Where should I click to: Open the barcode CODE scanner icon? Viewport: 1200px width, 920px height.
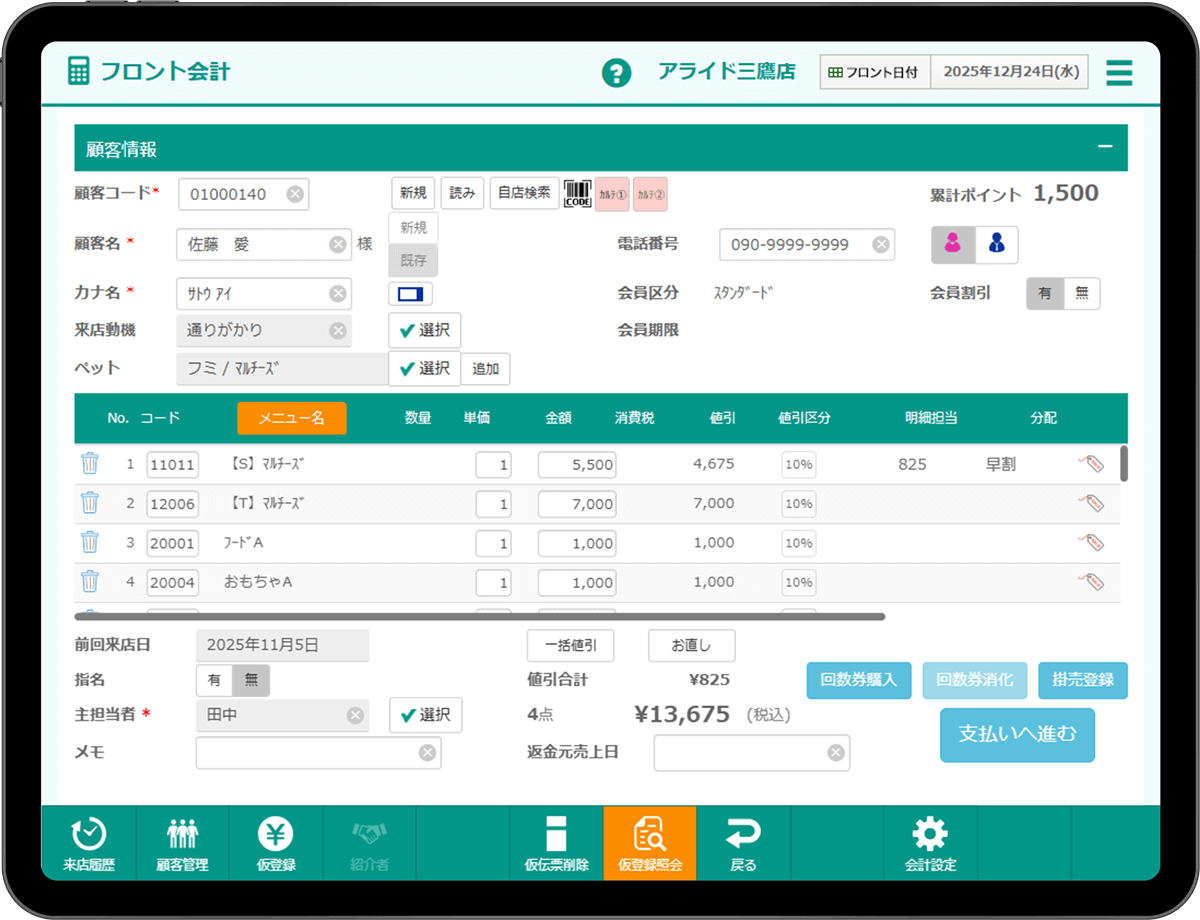coord(576,193)
